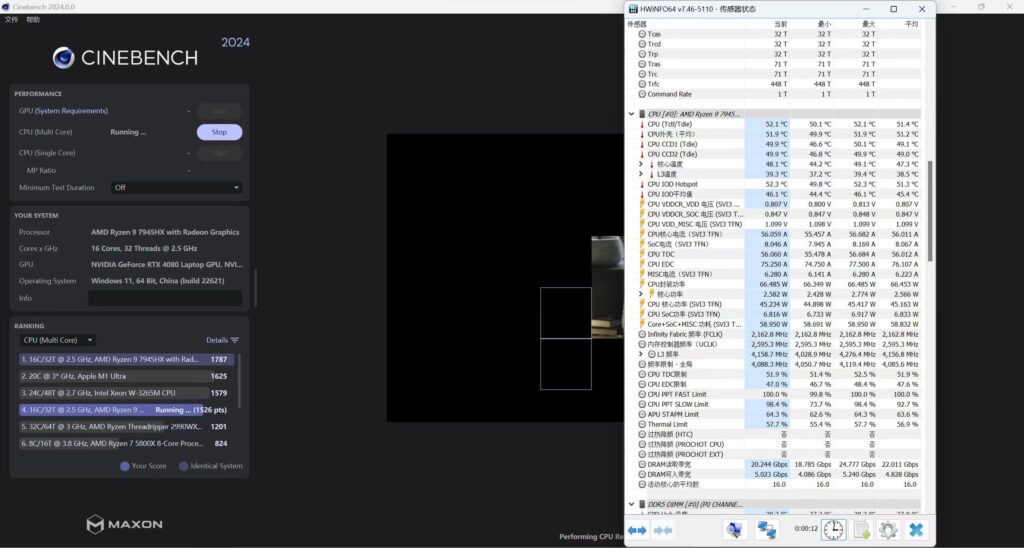Click the render preview image tile
The height and width of the screenshot is (548, 1024).
(607, 287)
